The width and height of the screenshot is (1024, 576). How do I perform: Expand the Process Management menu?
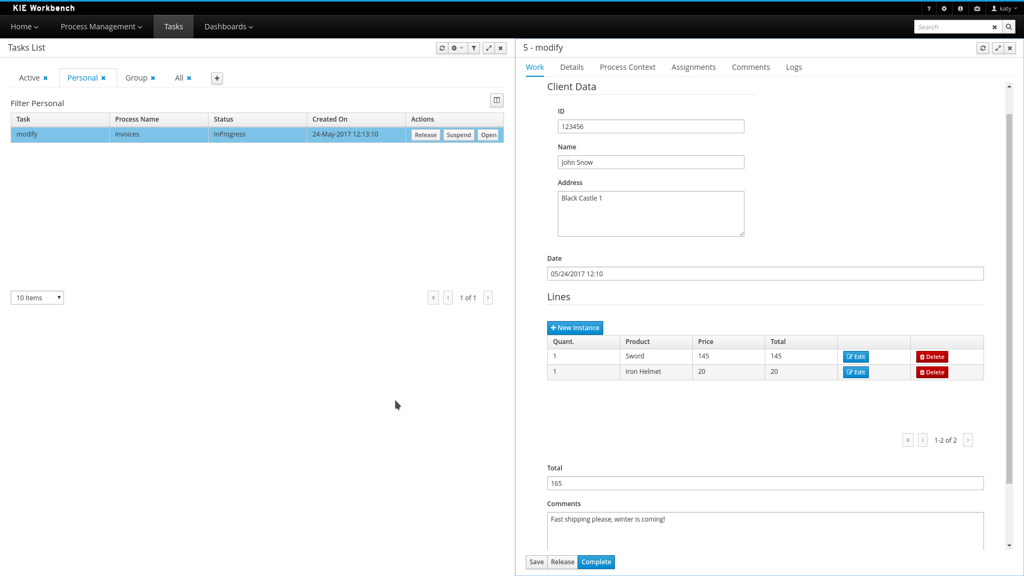(101, 27)
